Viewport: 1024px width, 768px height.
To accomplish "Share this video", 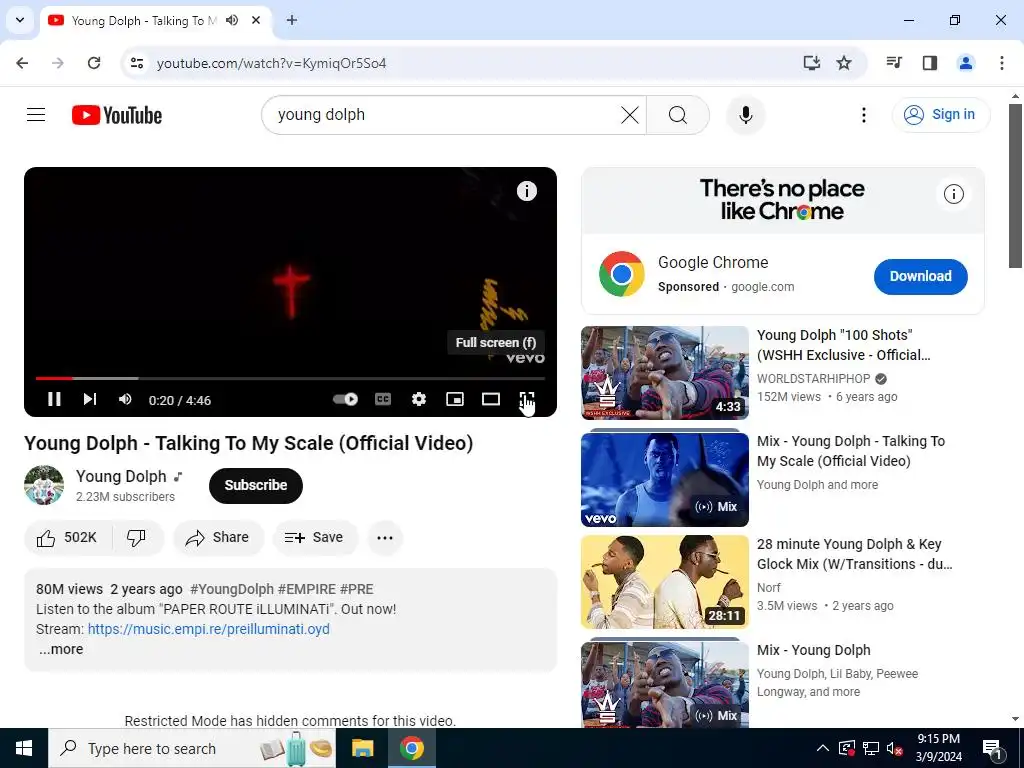I will (x=218, y=537).
